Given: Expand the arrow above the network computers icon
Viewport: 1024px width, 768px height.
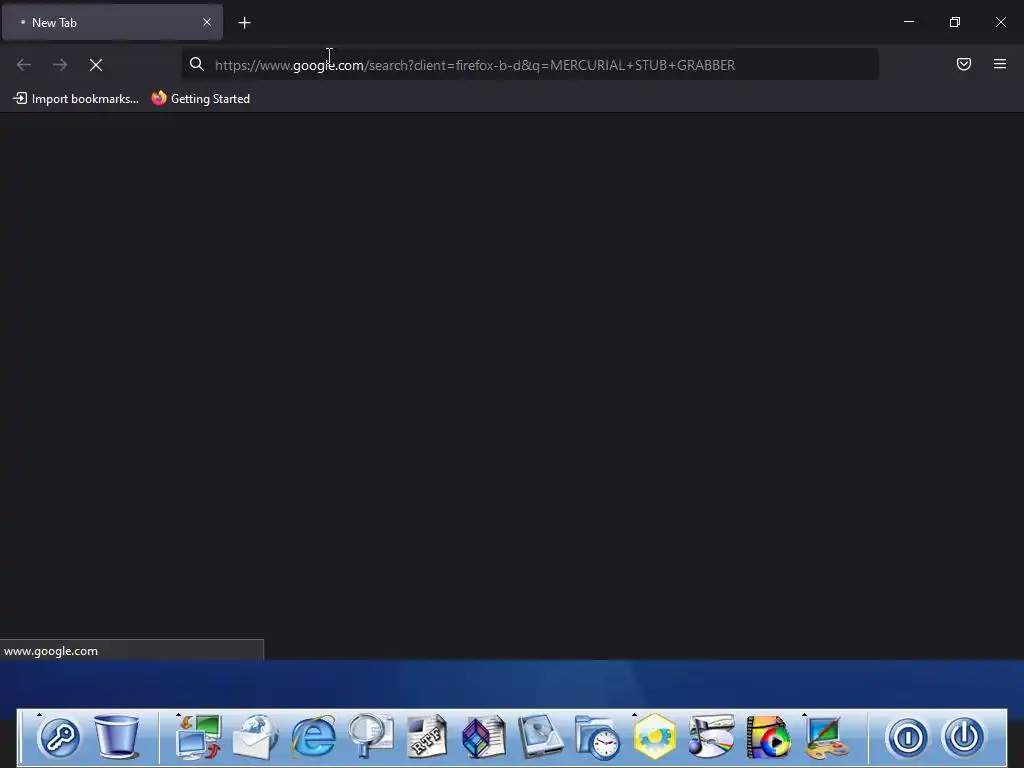Looking at the screenshot, I should click(x=178, y=714).
